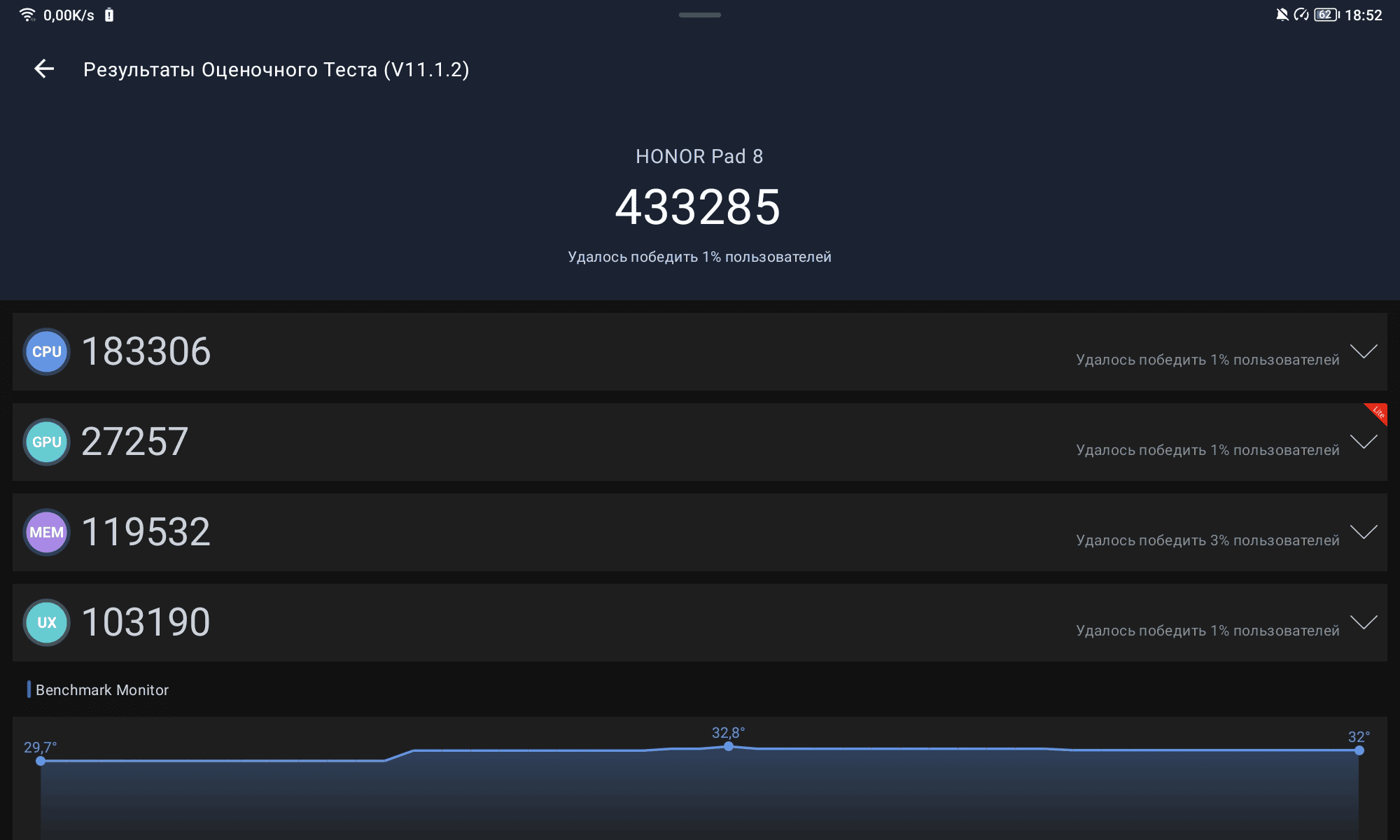Tap the Wi-Fi status icon
This screenshot has width=1400, height=840.
tap(27, 15)
